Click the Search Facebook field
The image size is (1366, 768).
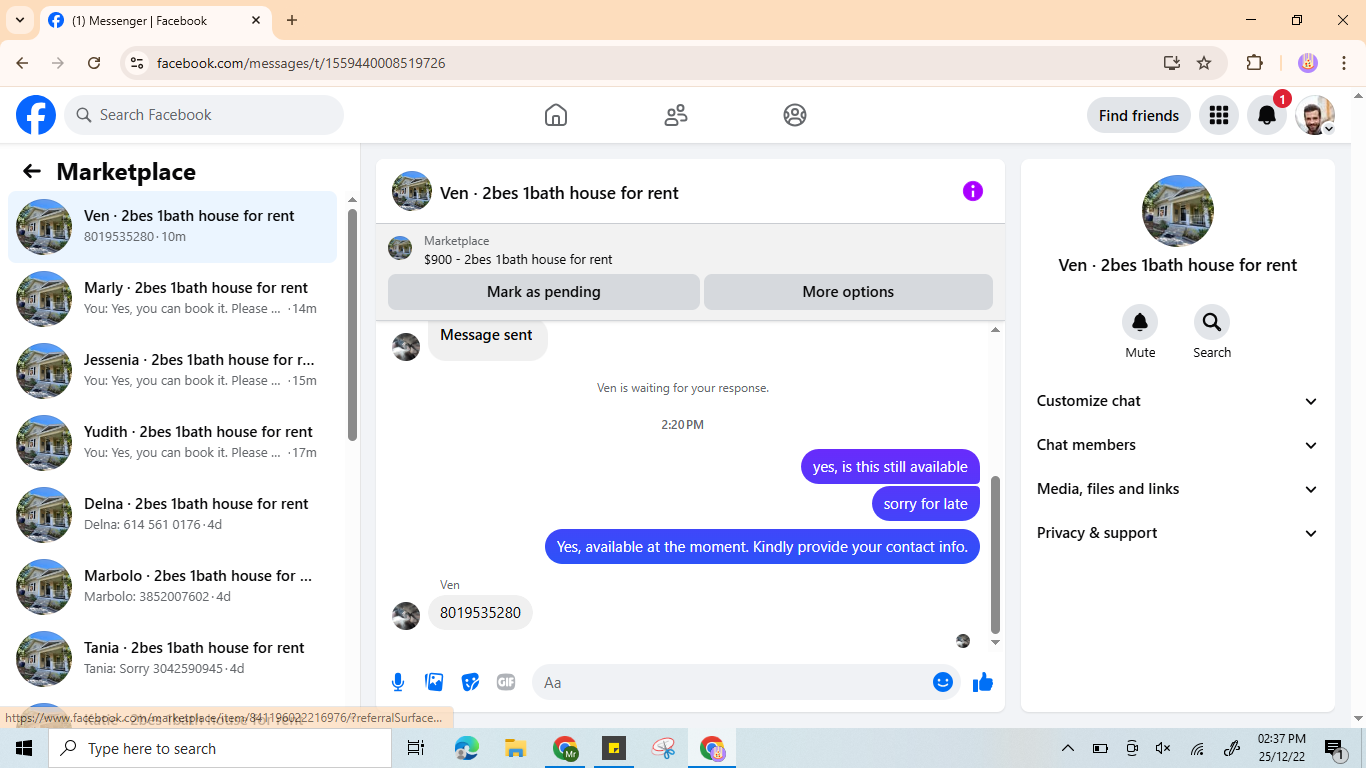pyautogui.click(x=204, y=115)
